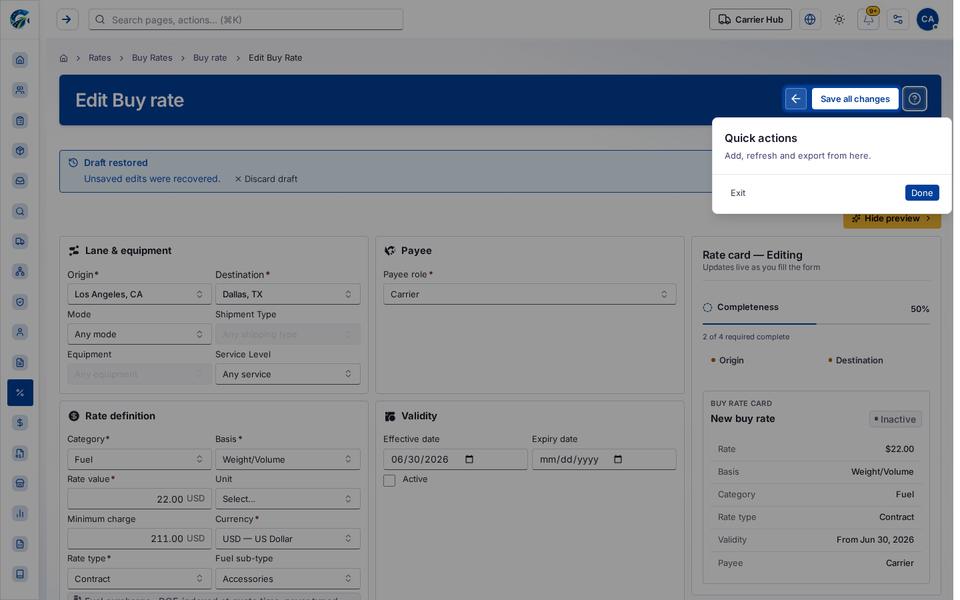
Task: Open Mode dropdown
Action: pyautogui.click(x=139, y=334)
